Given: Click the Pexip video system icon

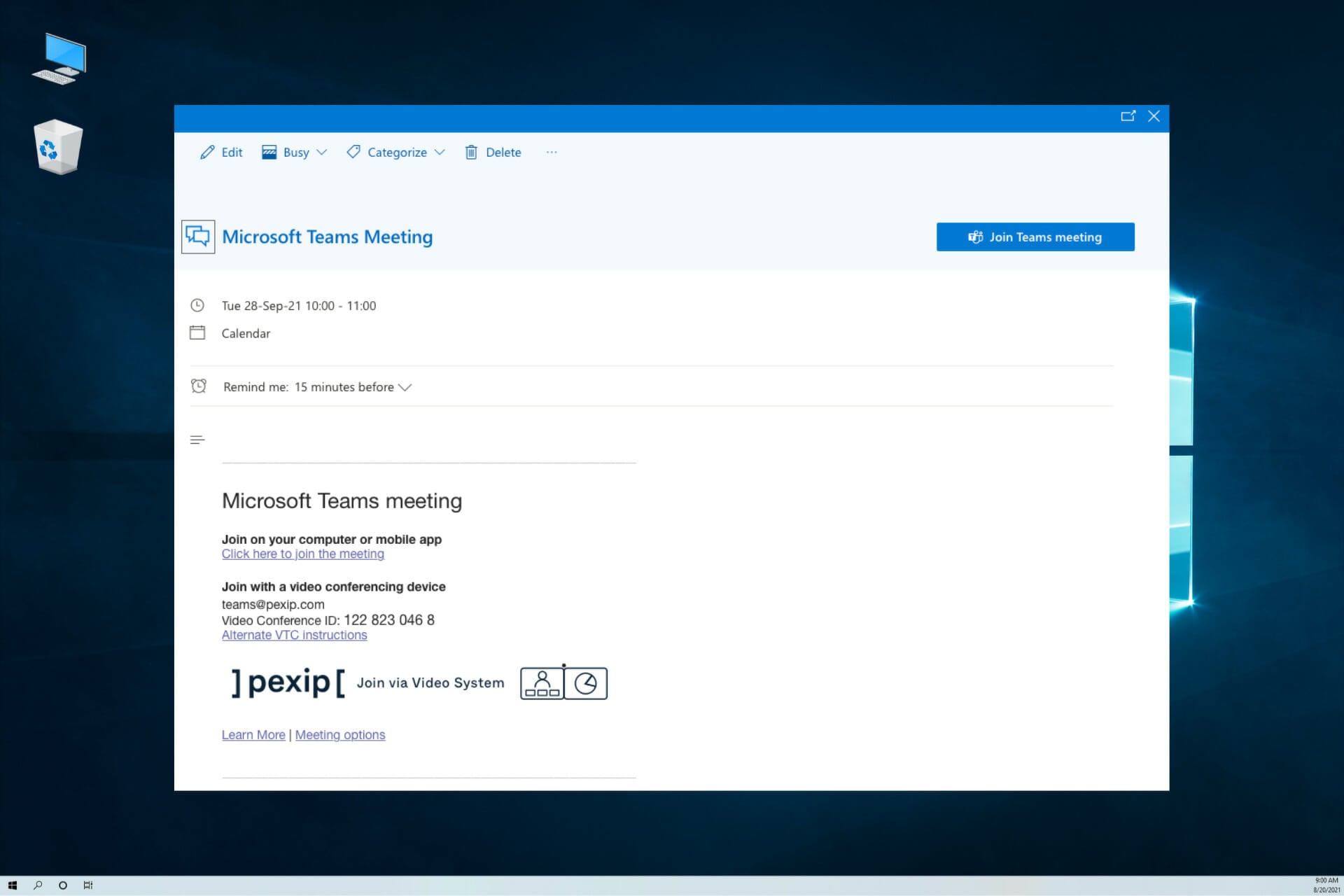Looking at the screenshot, I should 563,682.
